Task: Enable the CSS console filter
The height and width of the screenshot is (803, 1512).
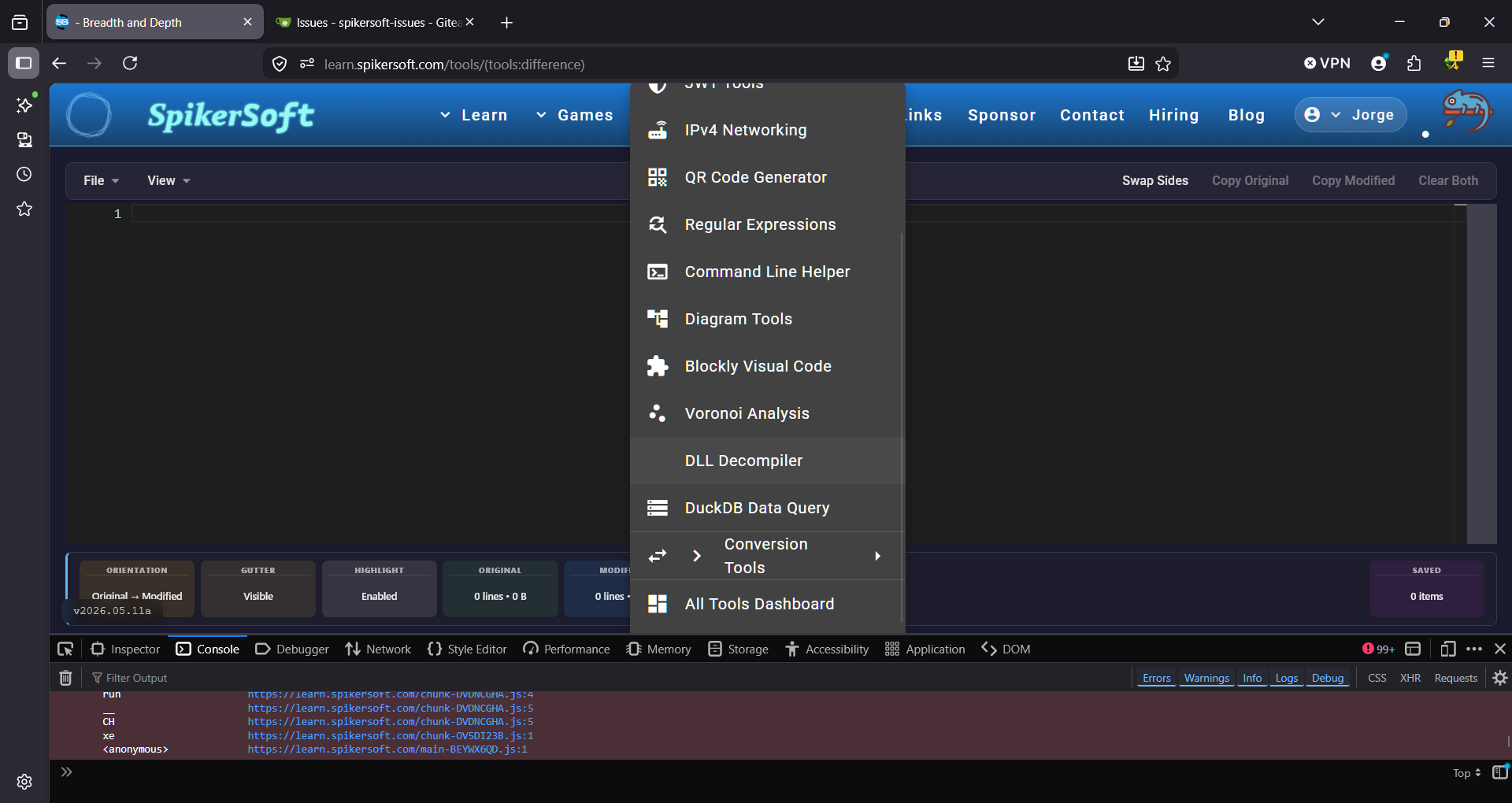Action: 1377,678
